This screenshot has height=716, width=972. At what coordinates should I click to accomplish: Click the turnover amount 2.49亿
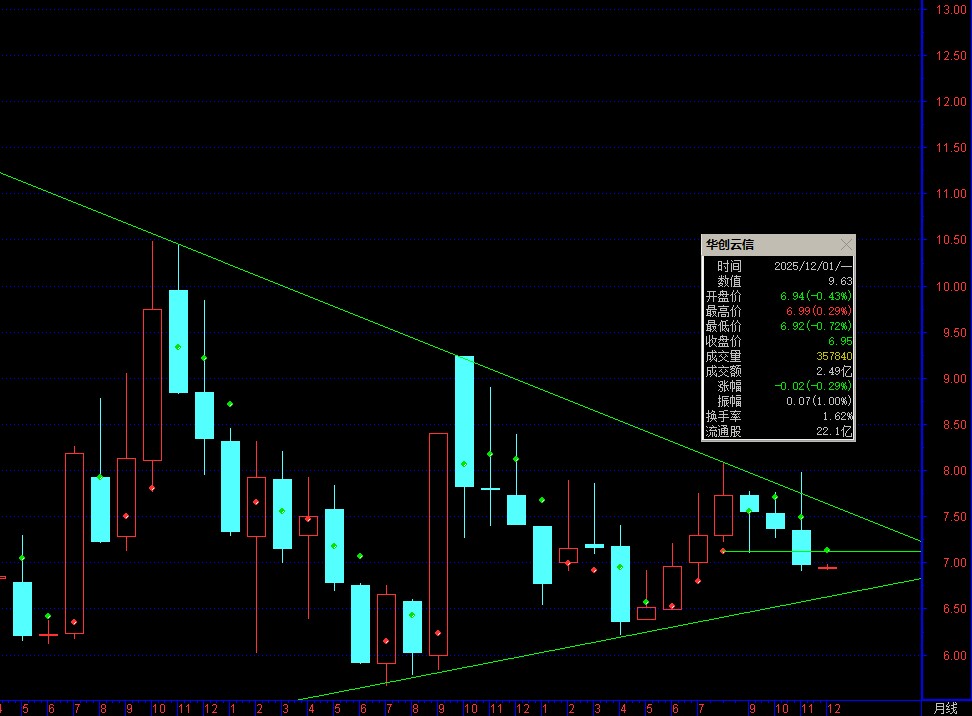coord(834,371)
